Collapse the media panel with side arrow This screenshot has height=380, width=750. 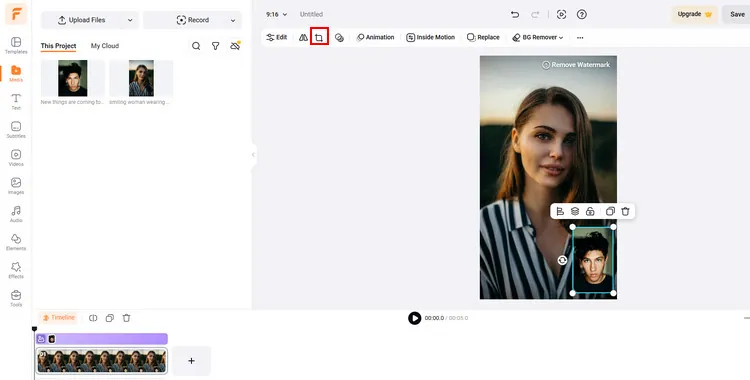(x=253, y=155)
